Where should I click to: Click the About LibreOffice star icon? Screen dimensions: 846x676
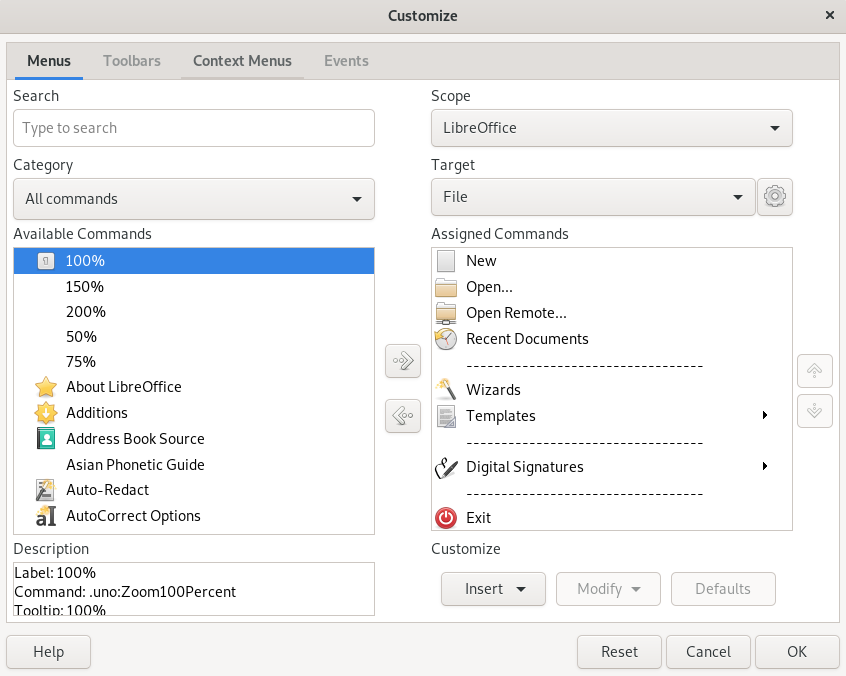[44, 387]
